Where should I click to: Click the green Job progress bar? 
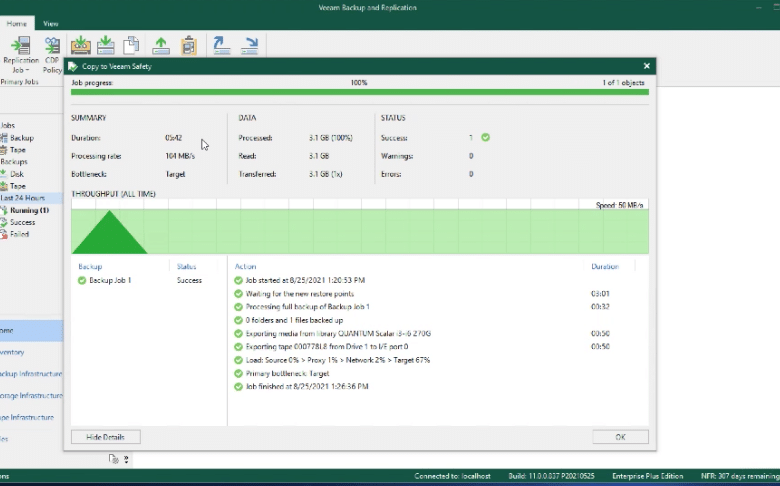[x=360, y=92]
